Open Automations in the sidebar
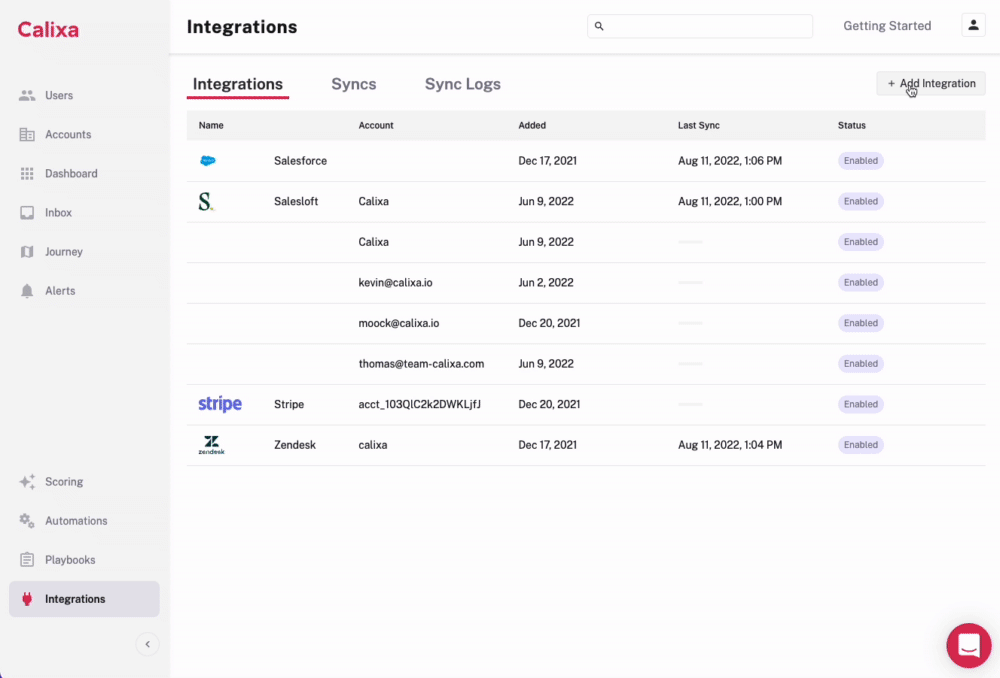The height and width of the screenshot is (678, 1000). pyautogui.click(x=84, y=520)
